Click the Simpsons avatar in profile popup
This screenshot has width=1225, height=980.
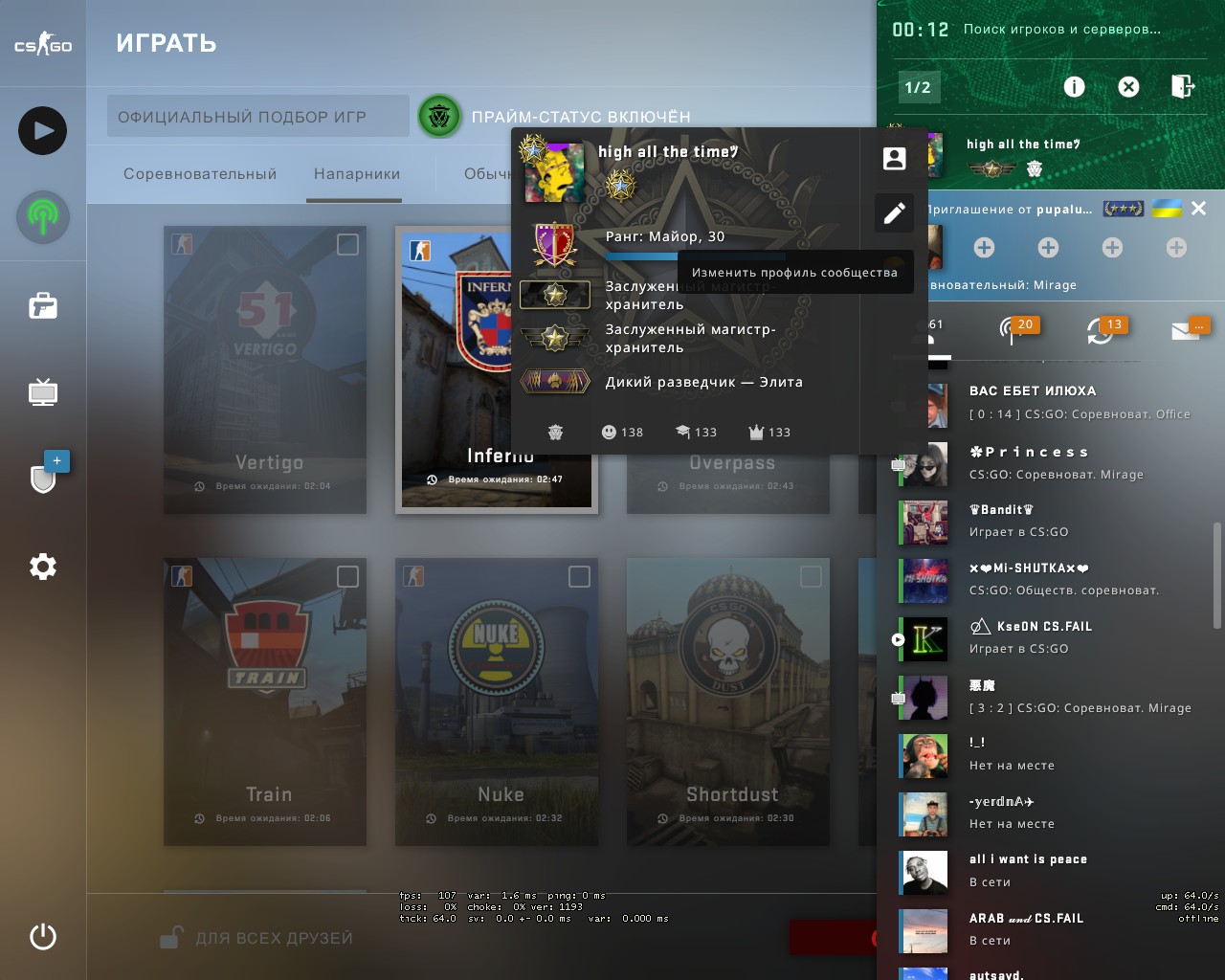[554, 171]
